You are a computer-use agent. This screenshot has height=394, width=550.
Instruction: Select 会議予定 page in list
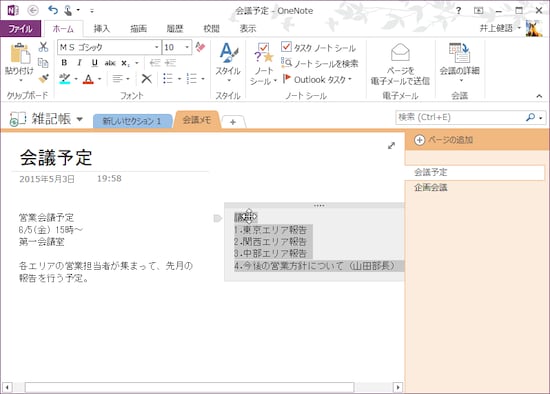(475, 172)
